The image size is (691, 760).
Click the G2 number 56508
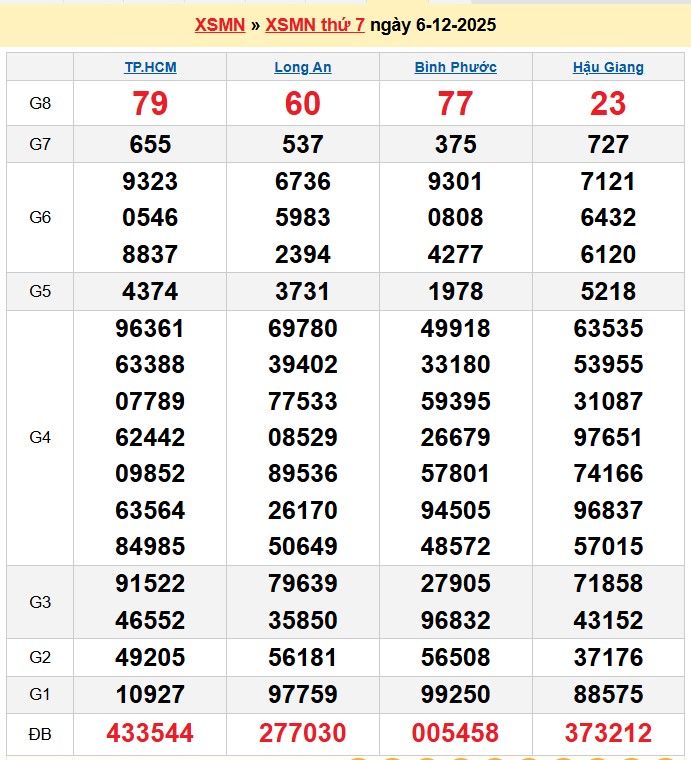point(455,657)
